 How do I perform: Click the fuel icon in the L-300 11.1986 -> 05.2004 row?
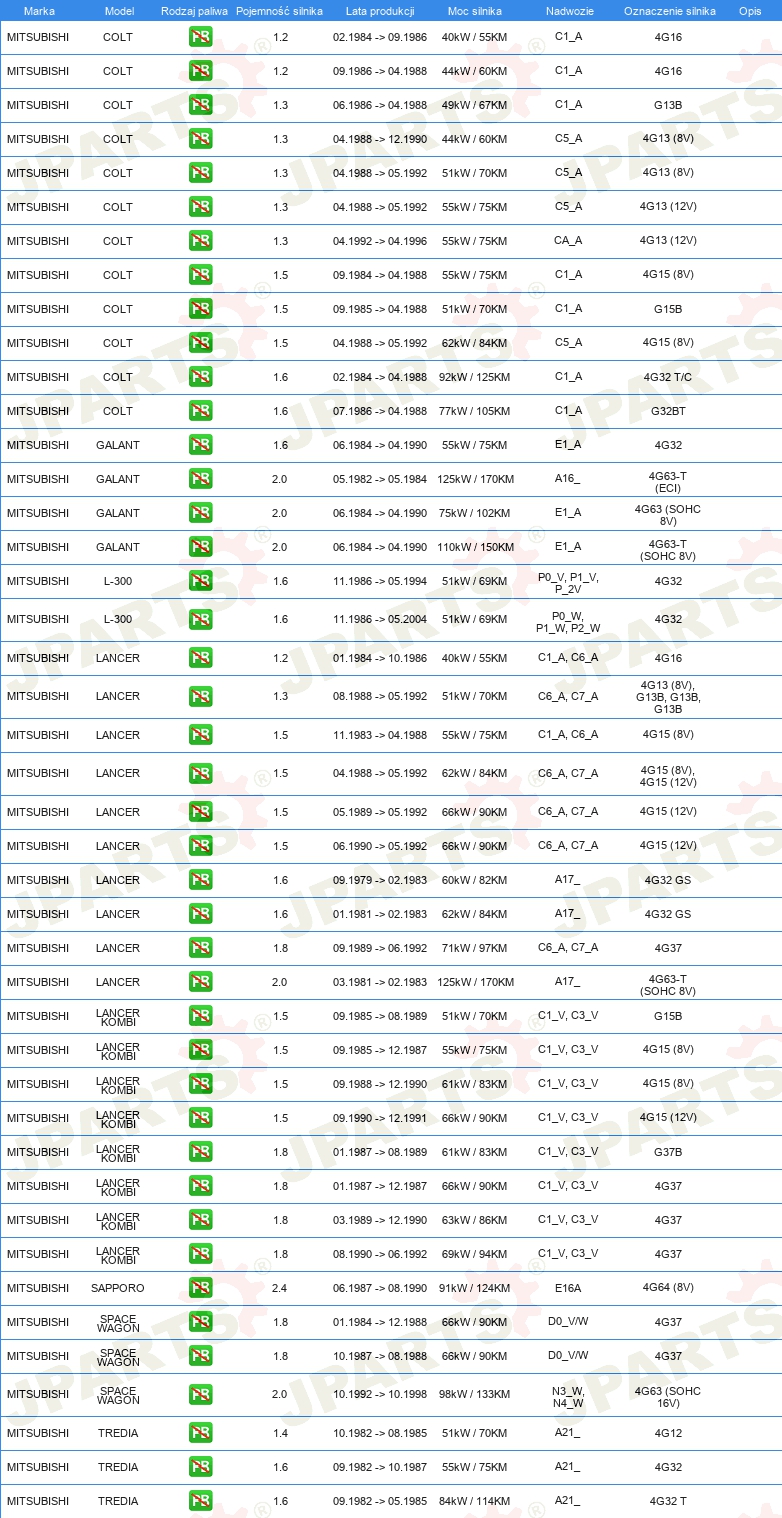pyautogui.click(x=200, y=619)
